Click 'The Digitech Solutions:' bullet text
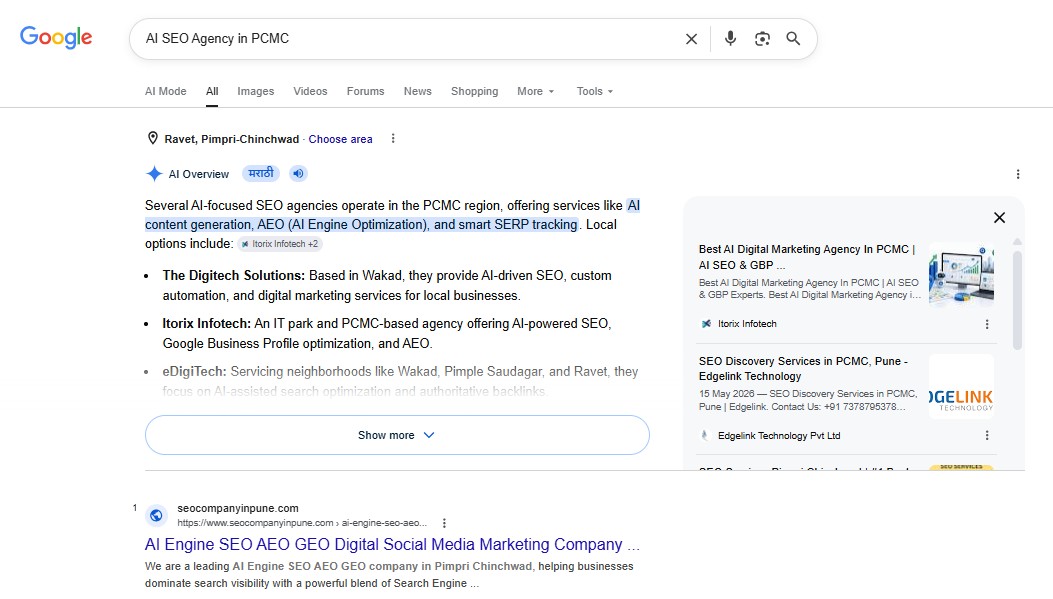 pos(234,275)
